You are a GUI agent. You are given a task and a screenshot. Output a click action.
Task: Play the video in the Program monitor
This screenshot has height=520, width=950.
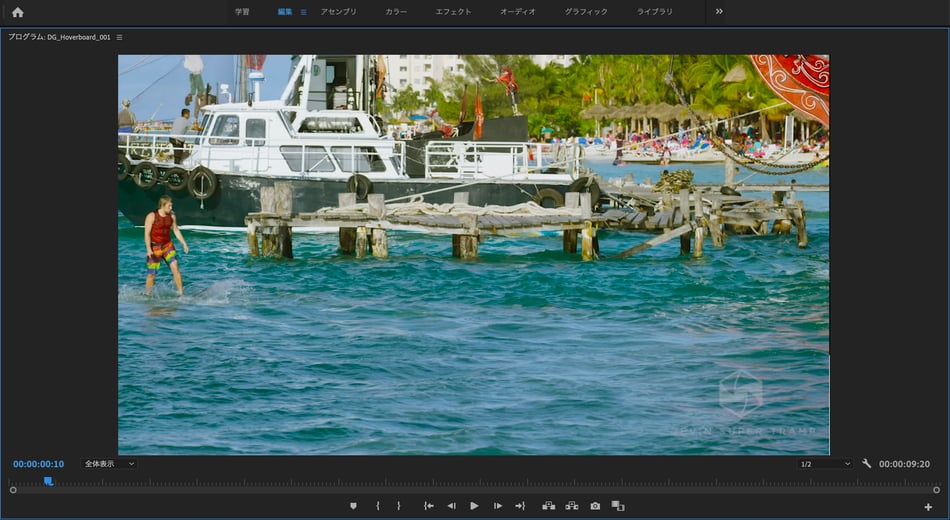click(474, 506)
